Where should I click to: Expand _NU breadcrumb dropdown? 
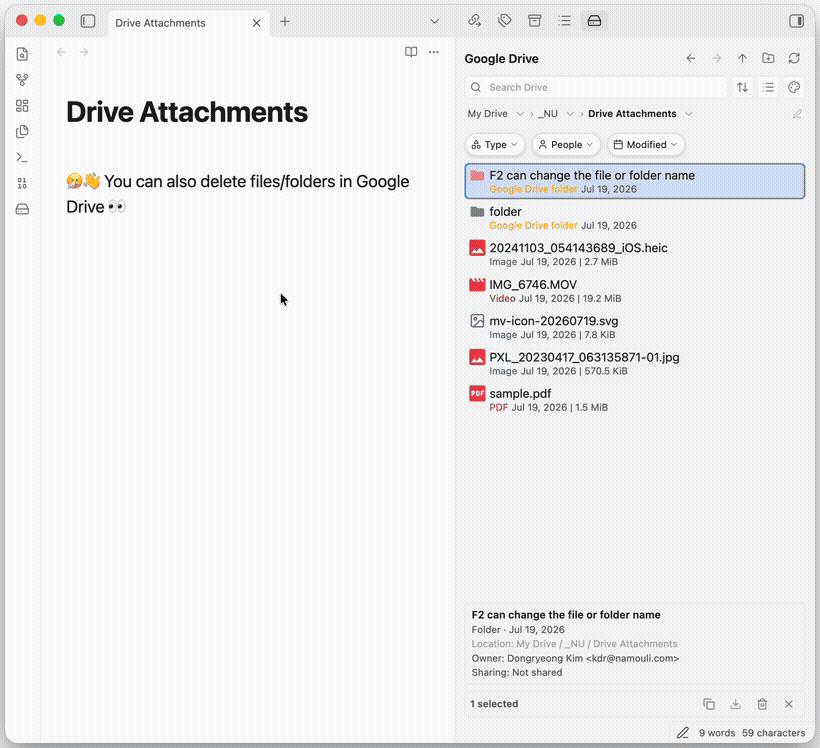pos(570,114)
